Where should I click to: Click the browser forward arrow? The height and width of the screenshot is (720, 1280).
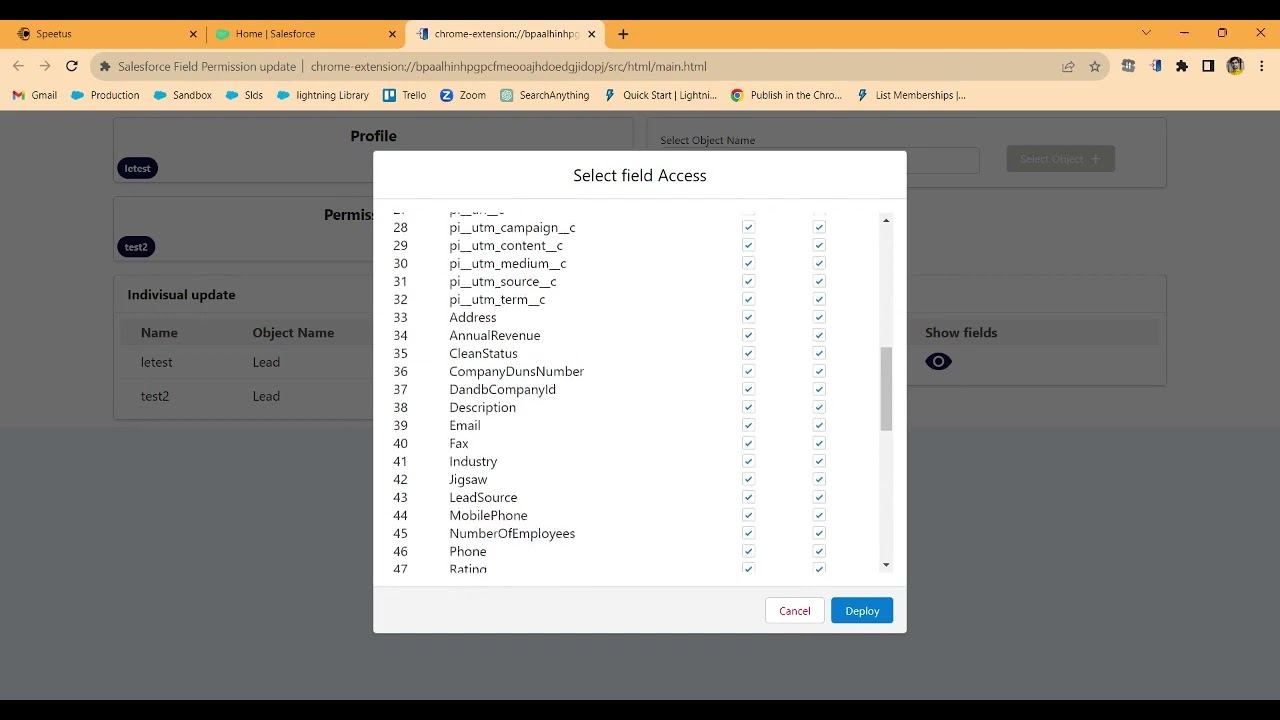tap(45, 66)
